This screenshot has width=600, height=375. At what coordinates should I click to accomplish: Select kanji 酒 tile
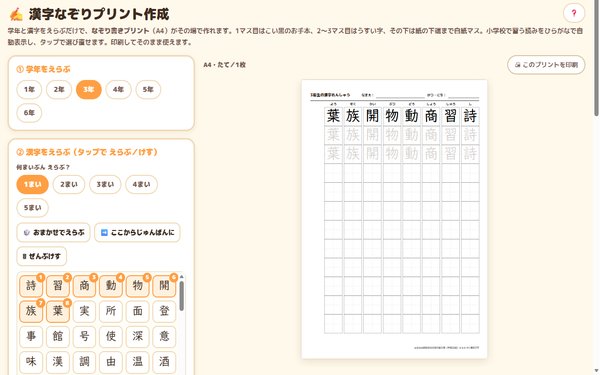tap(164, 362)
